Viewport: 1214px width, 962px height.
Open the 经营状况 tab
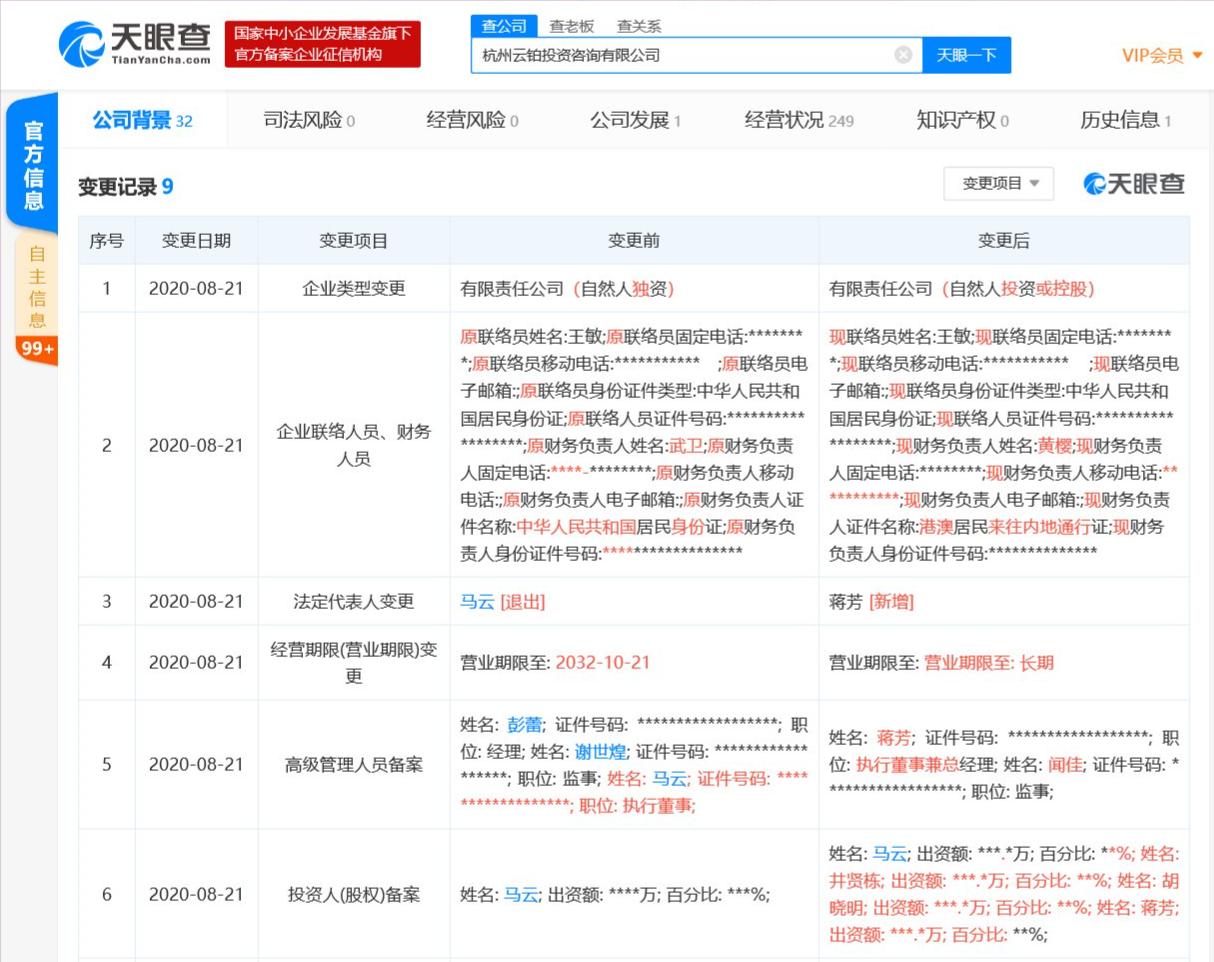click(x=798, y=121)
